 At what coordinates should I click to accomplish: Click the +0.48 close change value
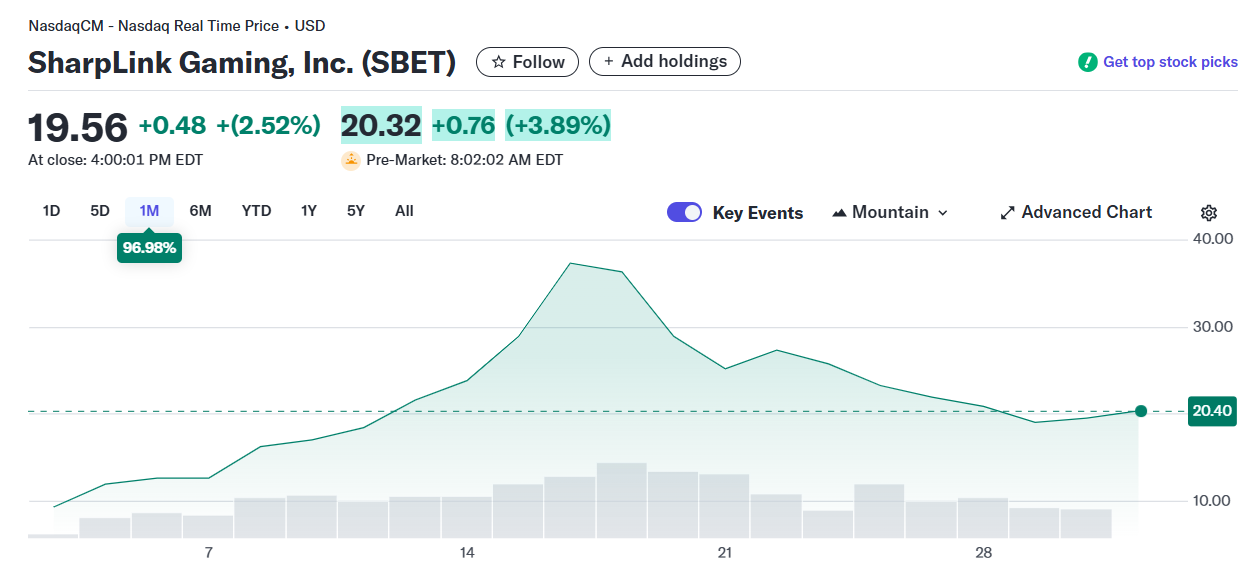click(x=172, y=126)
